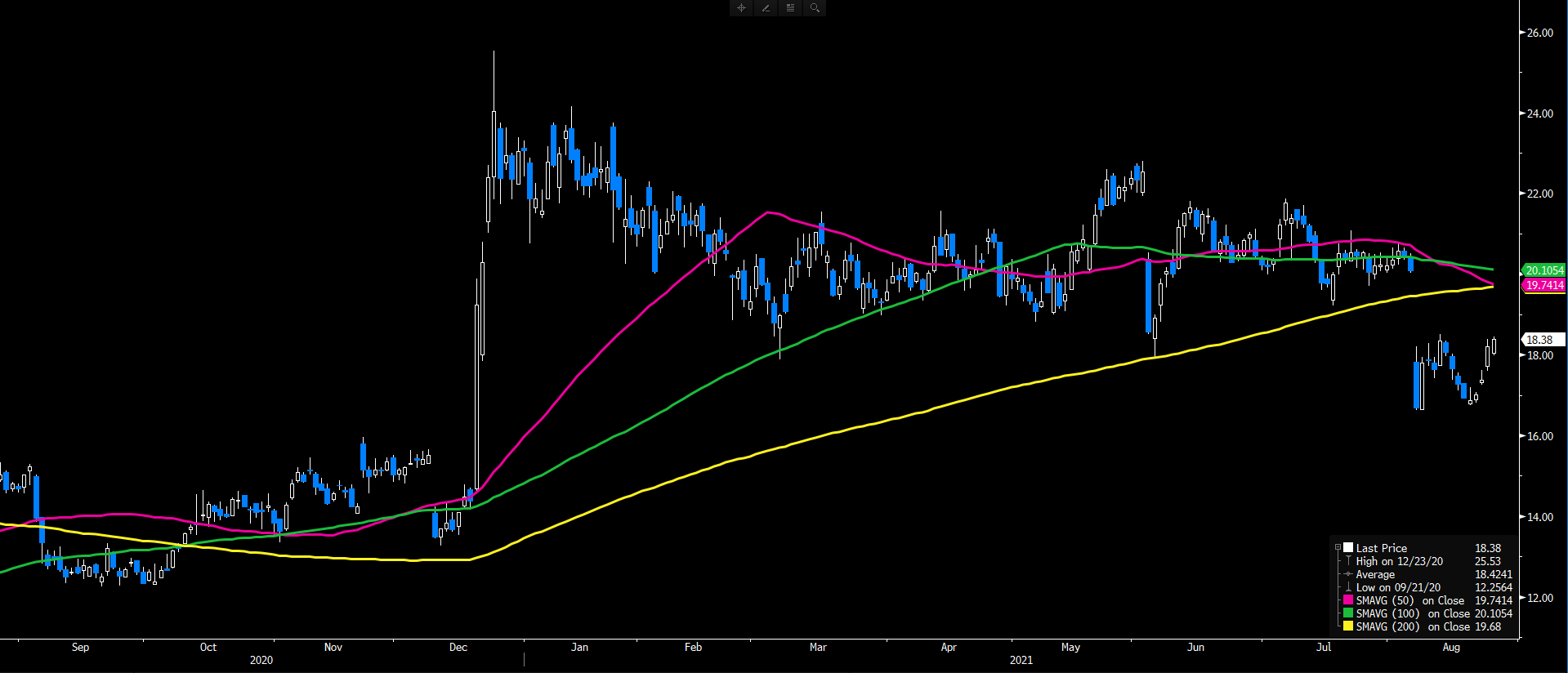Open the news/table view icon

(x=790, y=8)
